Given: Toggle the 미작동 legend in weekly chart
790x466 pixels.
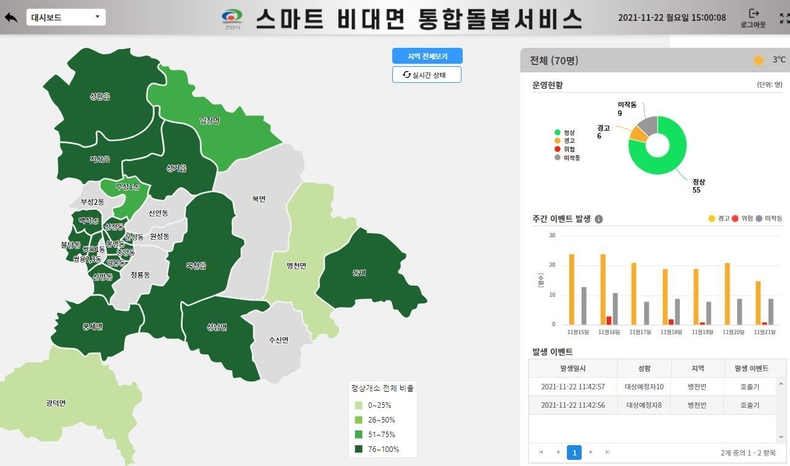Looking at the screenshot, I should (769, 218).
